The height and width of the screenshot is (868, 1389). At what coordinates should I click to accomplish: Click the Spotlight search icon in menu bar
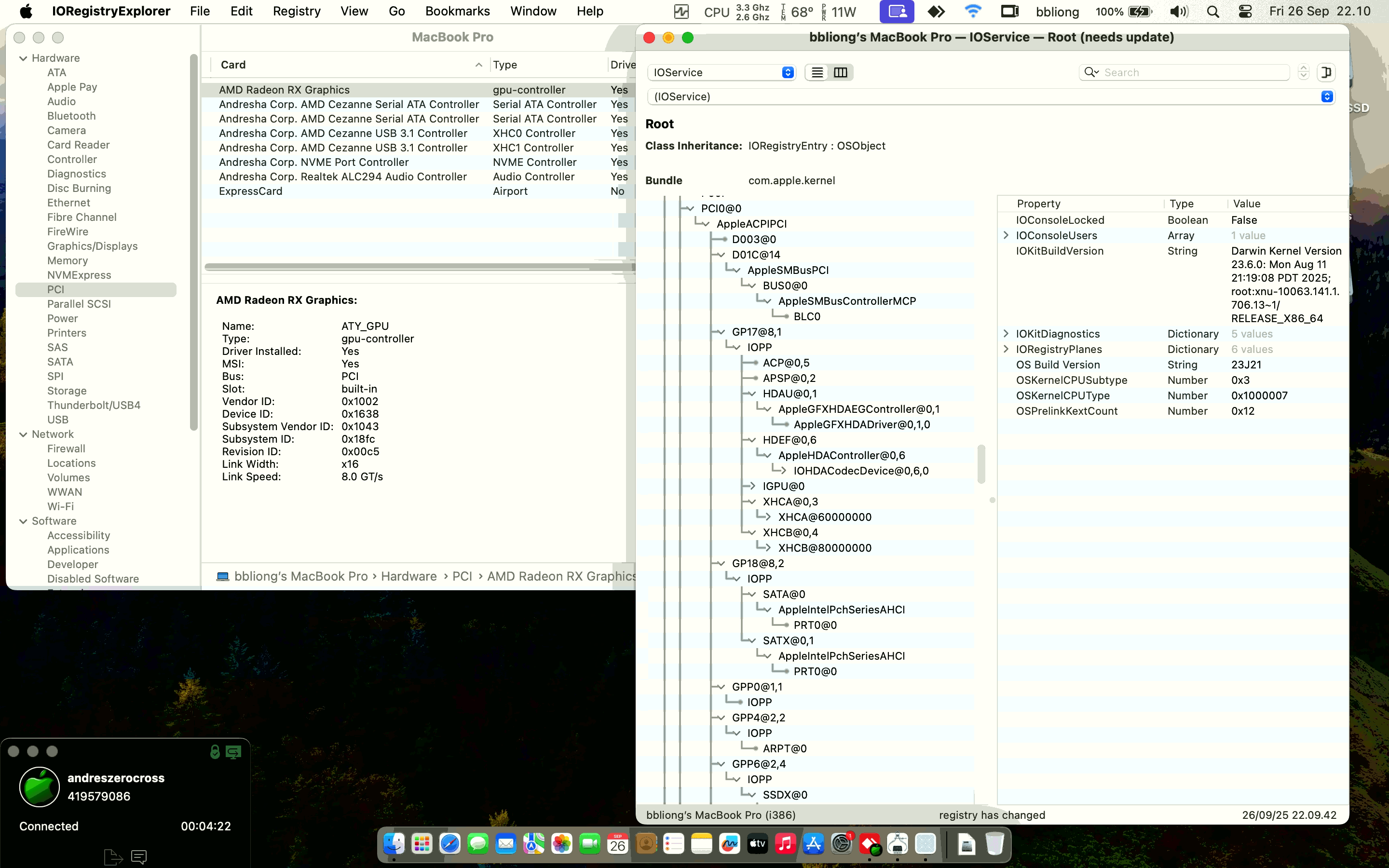click(1213, 12)
